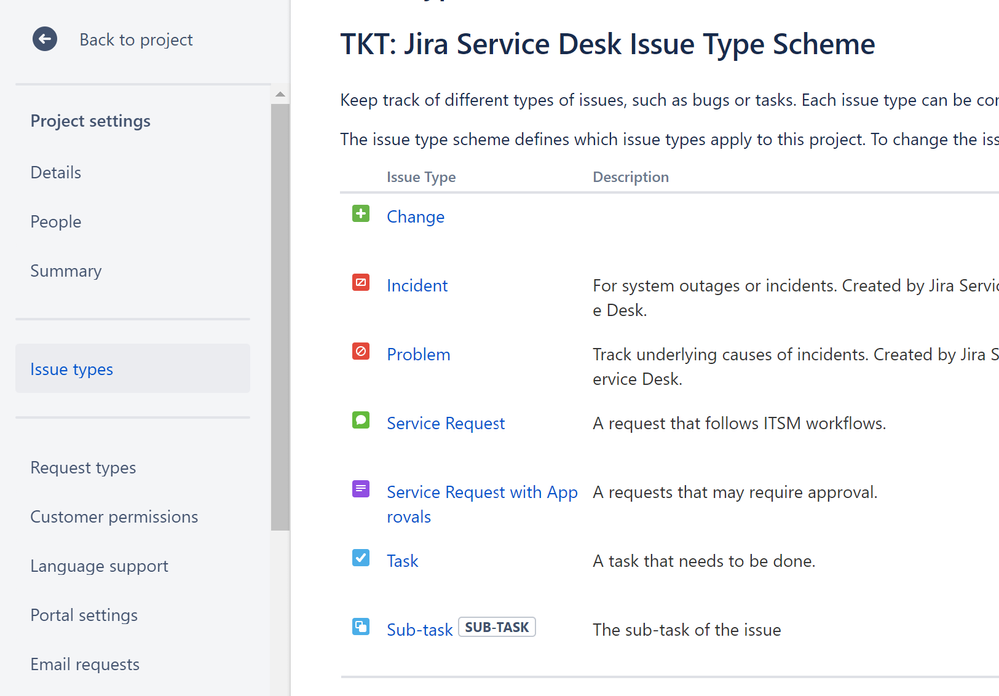Screen dimensions: 999x696
Task: Open the Change issue type link
Action: coord(415,217)
